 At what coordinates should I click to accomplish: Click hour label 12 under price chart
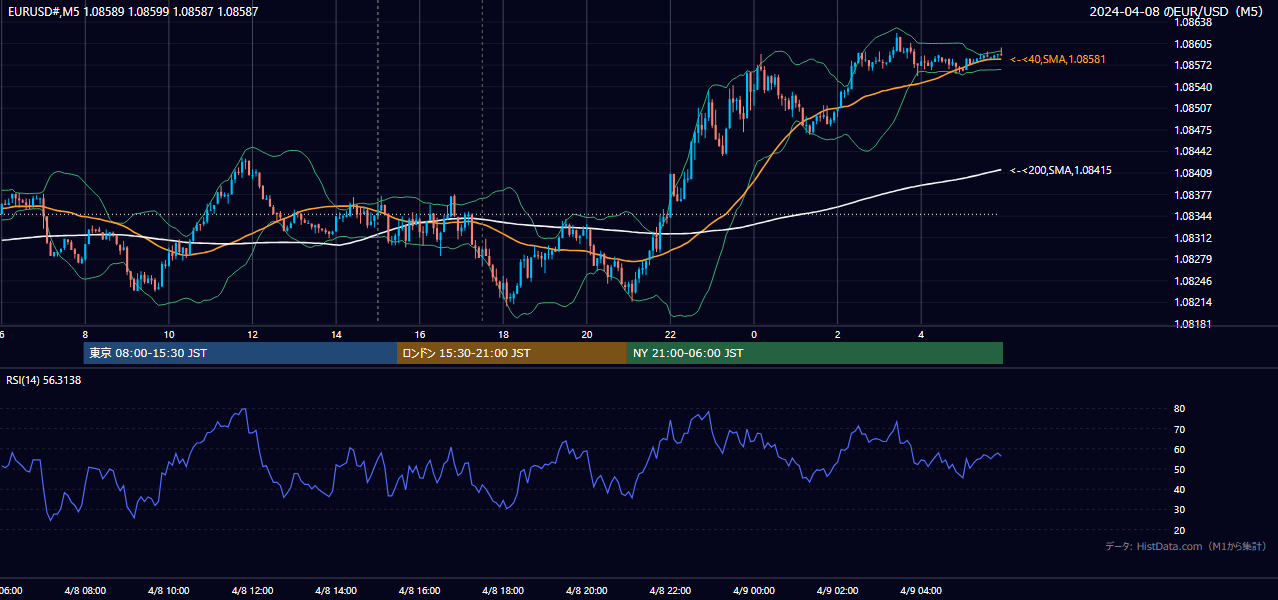point(253,335)
